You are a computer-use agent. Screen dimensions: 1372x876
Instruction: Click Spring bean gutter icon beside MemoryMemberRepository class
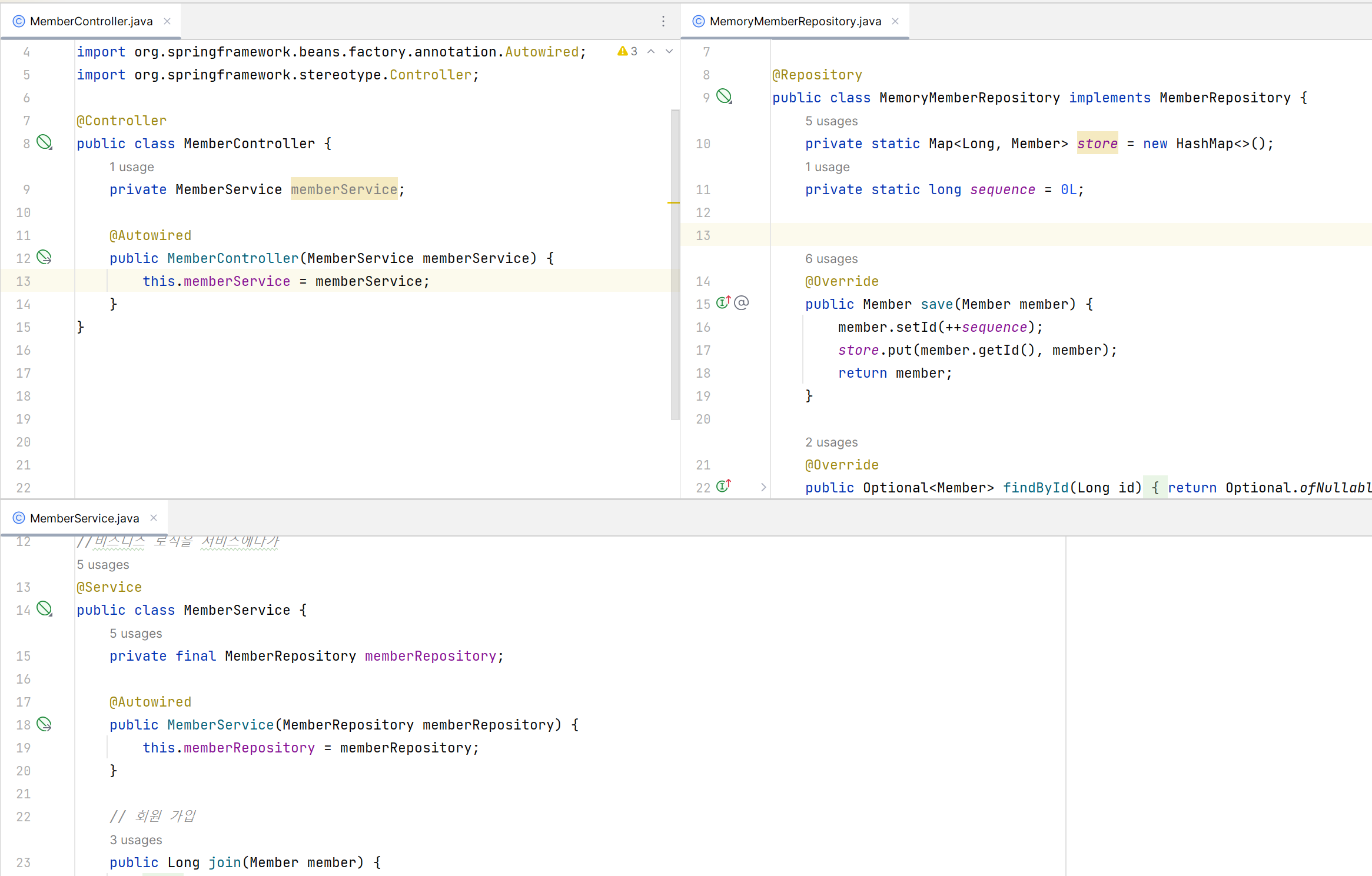724,96
